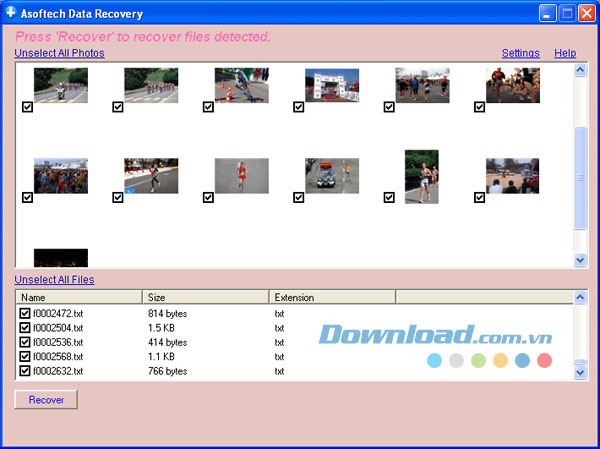This screenshot has width=600, height=449.
Task: Toggle checkbox for the seated audience photo
Action: 479,198
